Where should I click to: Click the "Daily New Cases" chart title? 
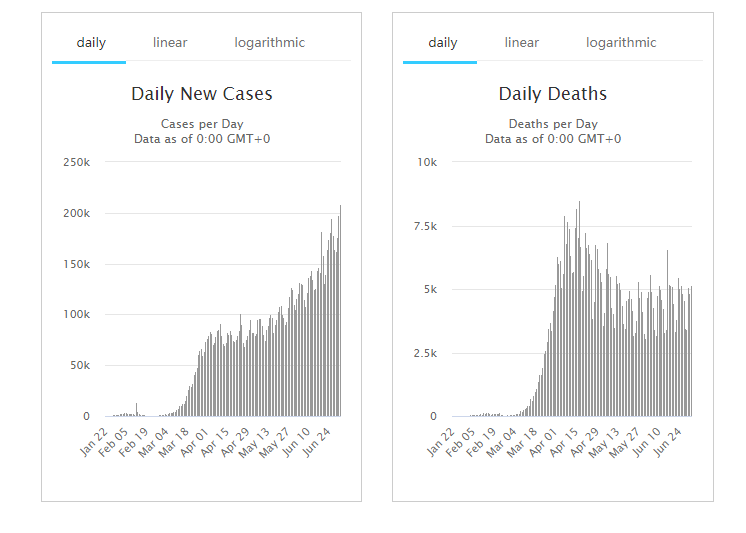pyautogui.click(x=202, y=94)
